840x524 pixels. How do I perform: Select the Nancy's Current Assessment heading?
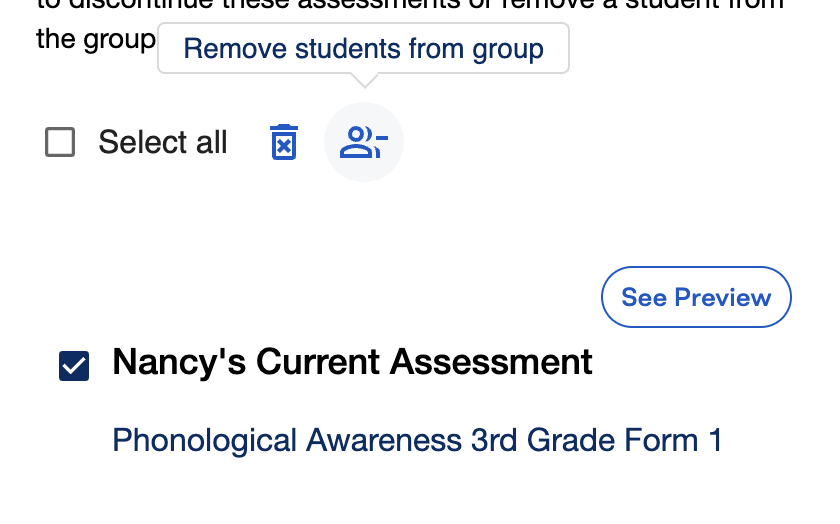click(x=352, y=362)
